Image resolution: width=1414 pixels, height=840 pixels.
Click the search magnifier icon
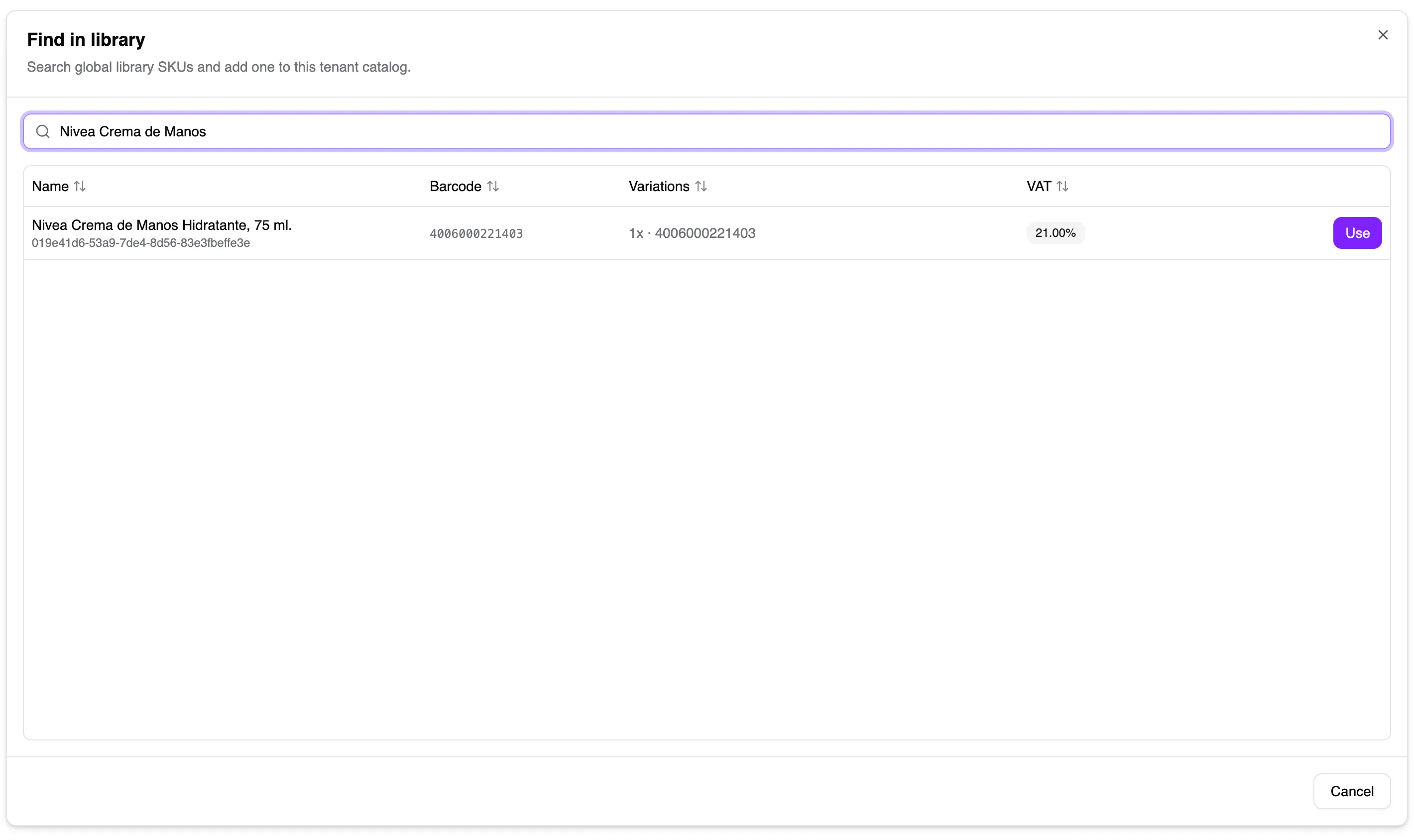pyautogui.click(x=43, y=132)
